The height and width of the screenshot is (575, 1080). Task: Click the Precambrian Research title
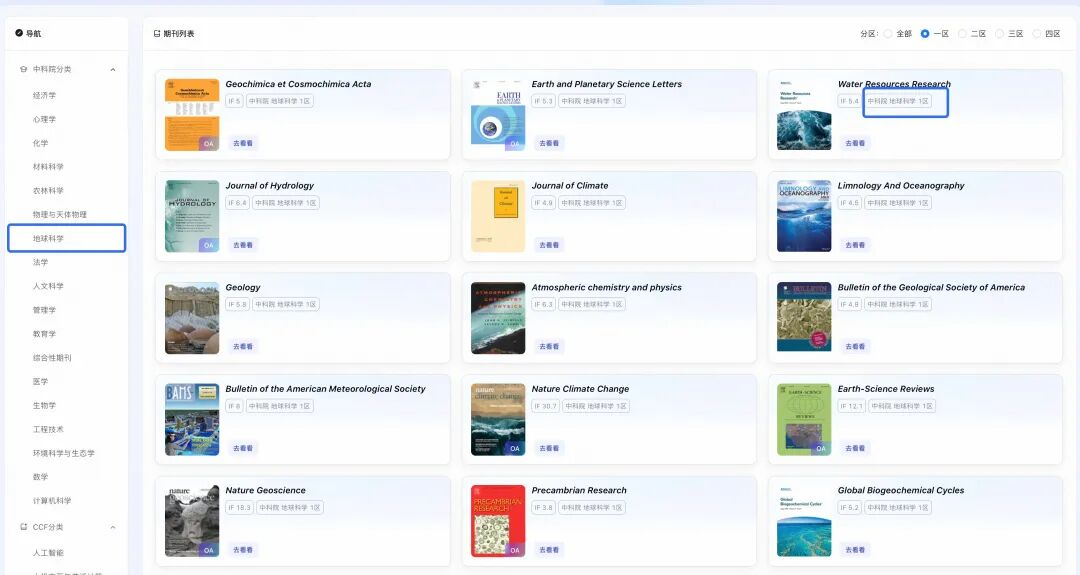[579, 490]
